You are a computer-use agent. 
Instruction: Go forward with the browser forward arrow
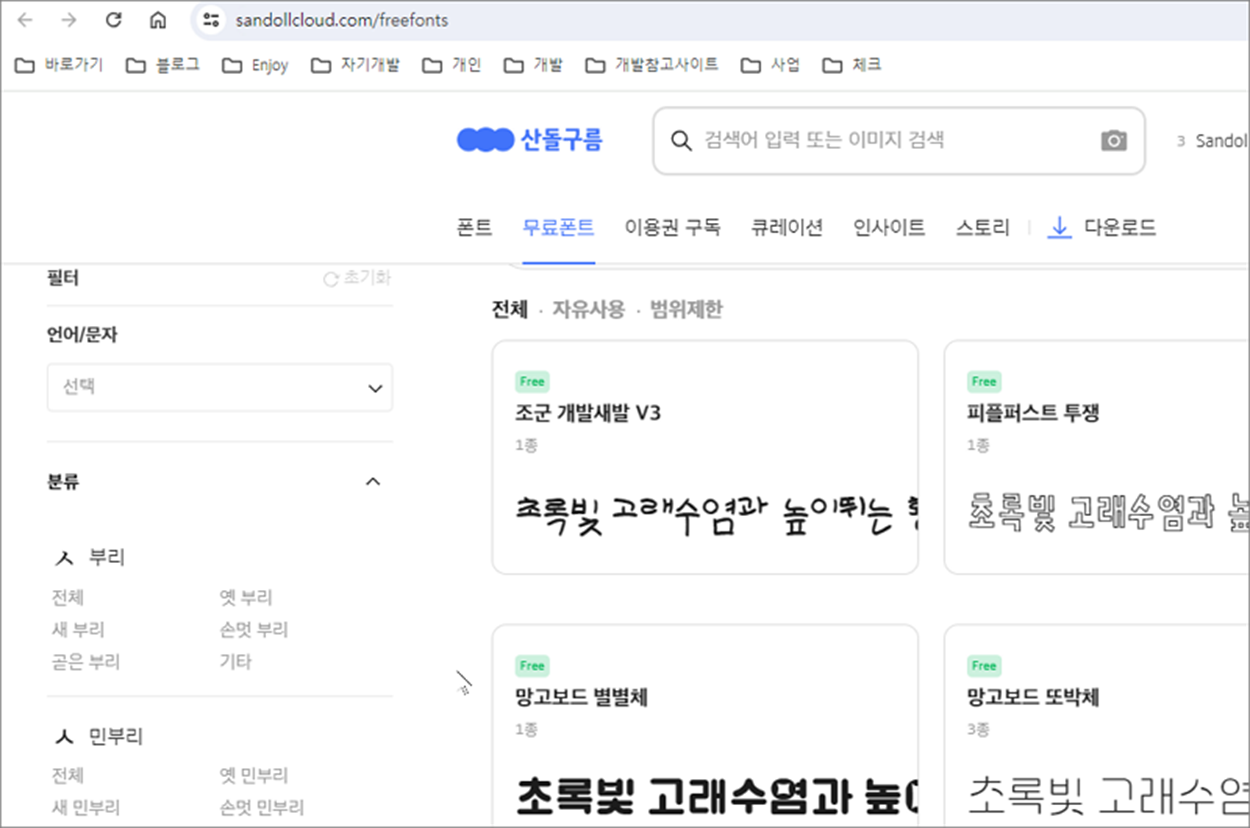click(x=69, y=20)
